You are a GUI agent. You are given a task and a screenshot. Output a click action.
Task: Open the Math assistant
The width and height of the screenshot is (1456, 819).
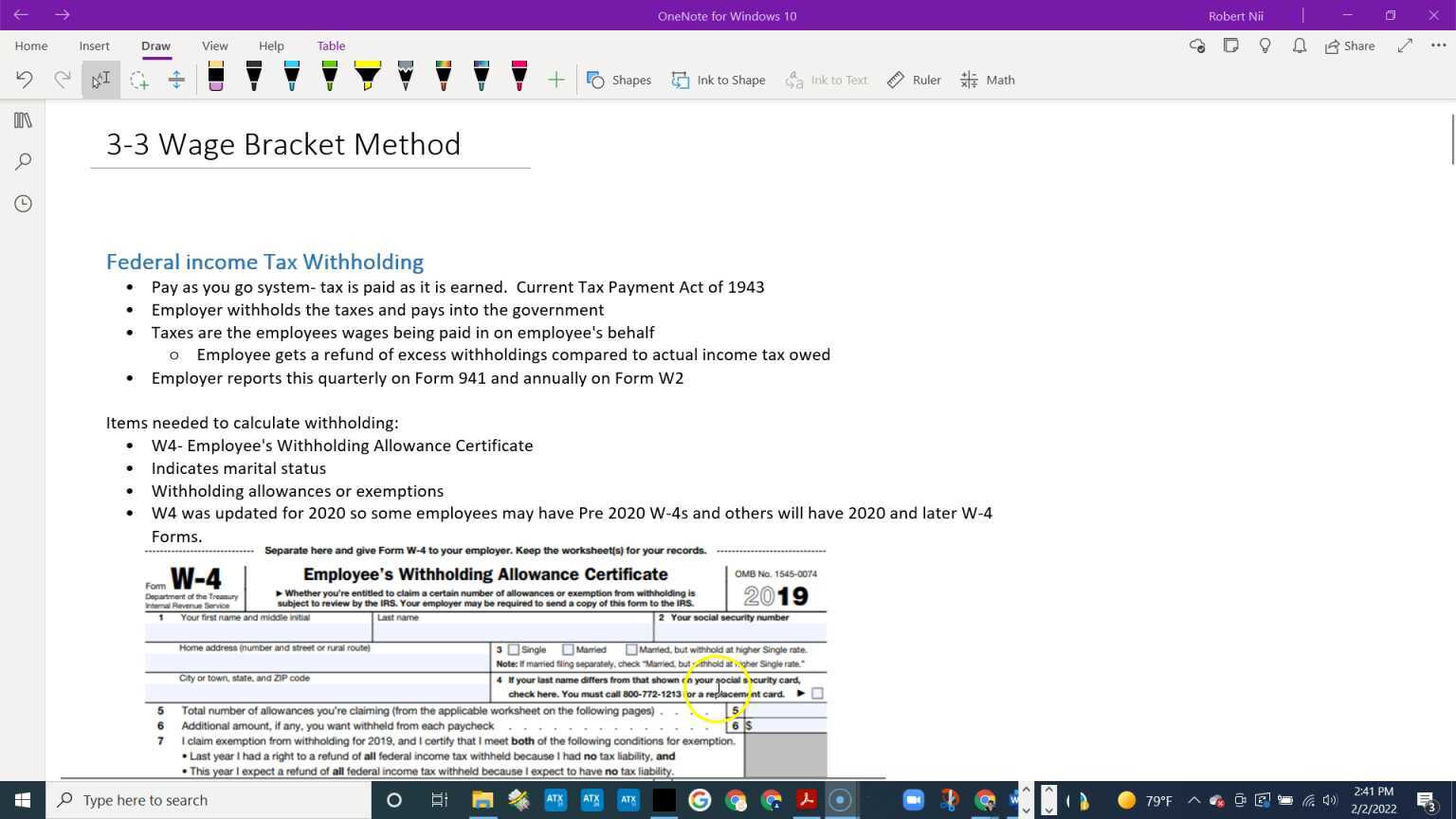(986, 80)
